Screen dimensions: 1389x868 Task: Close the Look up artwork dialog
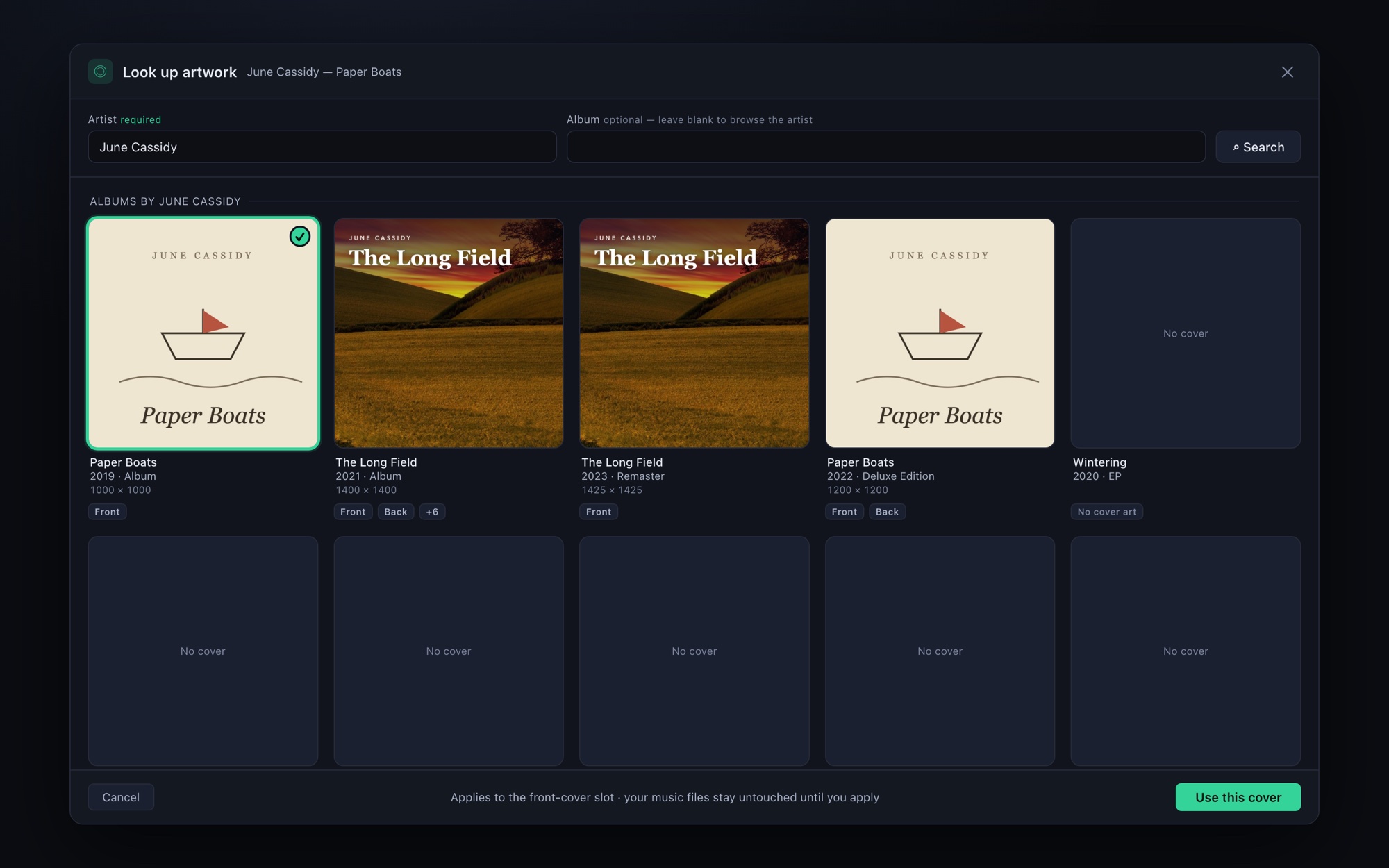tap(1287, 72)
